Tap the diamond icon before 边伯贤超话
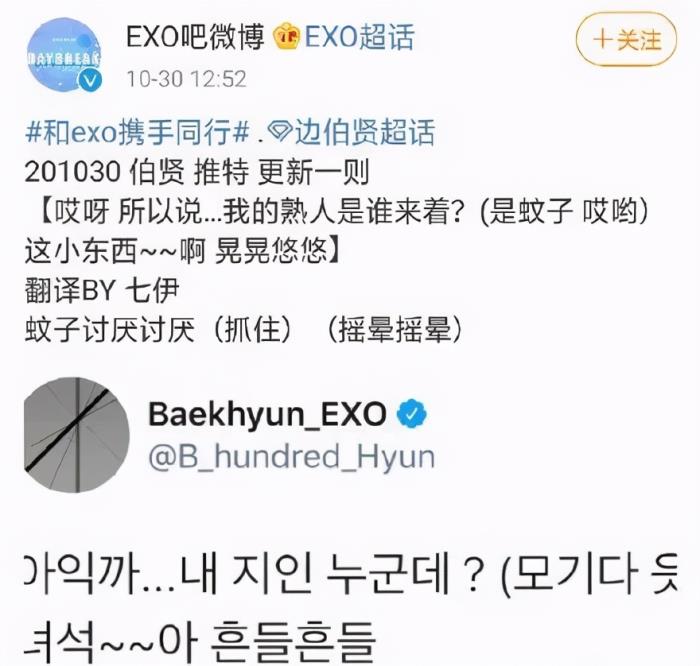Image resolution: width=700 pixels, height=666 pixels. coord(280,133)
